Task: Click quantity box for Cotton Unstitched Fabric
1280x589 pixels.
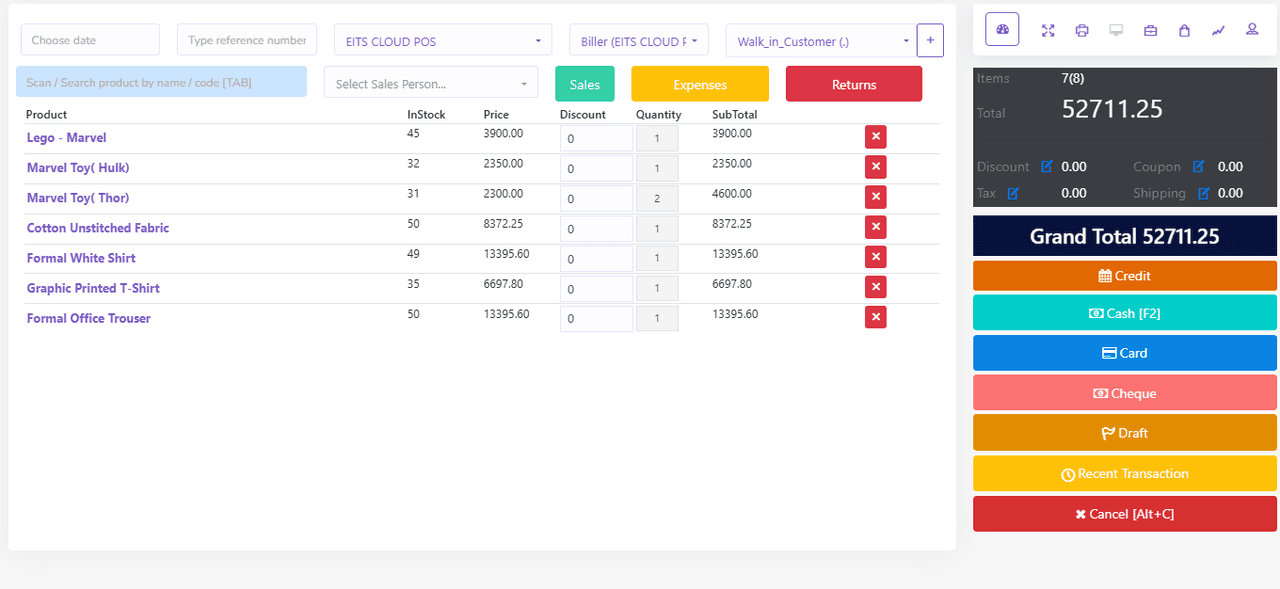Action: [657, 228]
